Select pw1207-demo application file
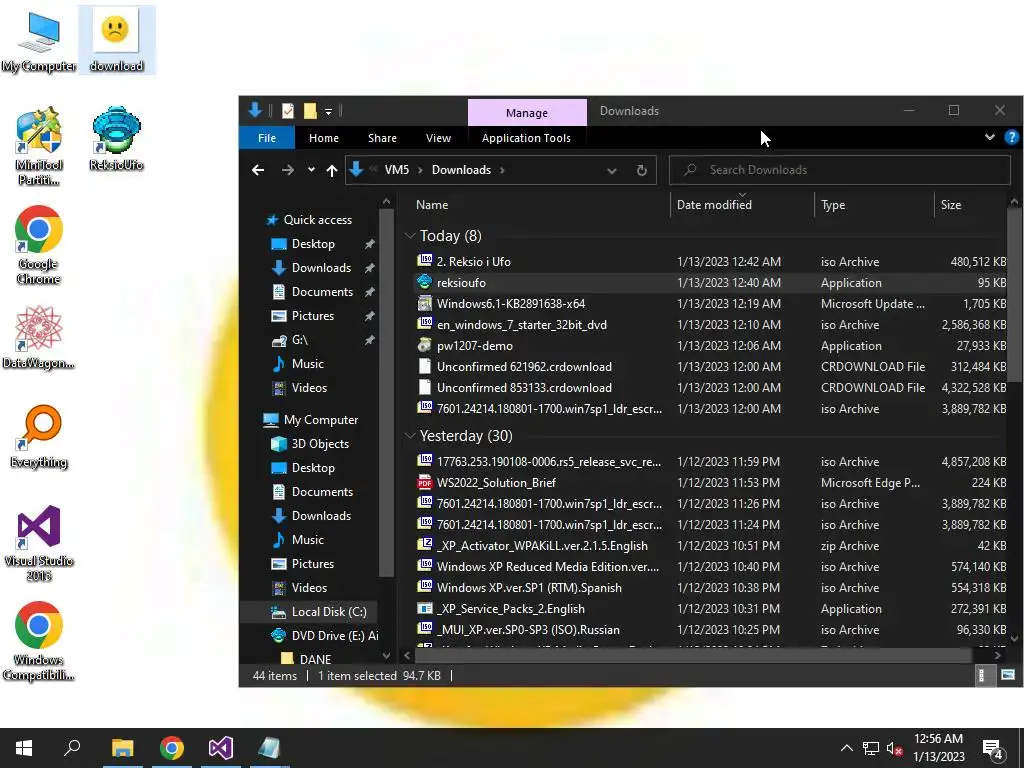1024x768 pixels. [x=711, y=345]
